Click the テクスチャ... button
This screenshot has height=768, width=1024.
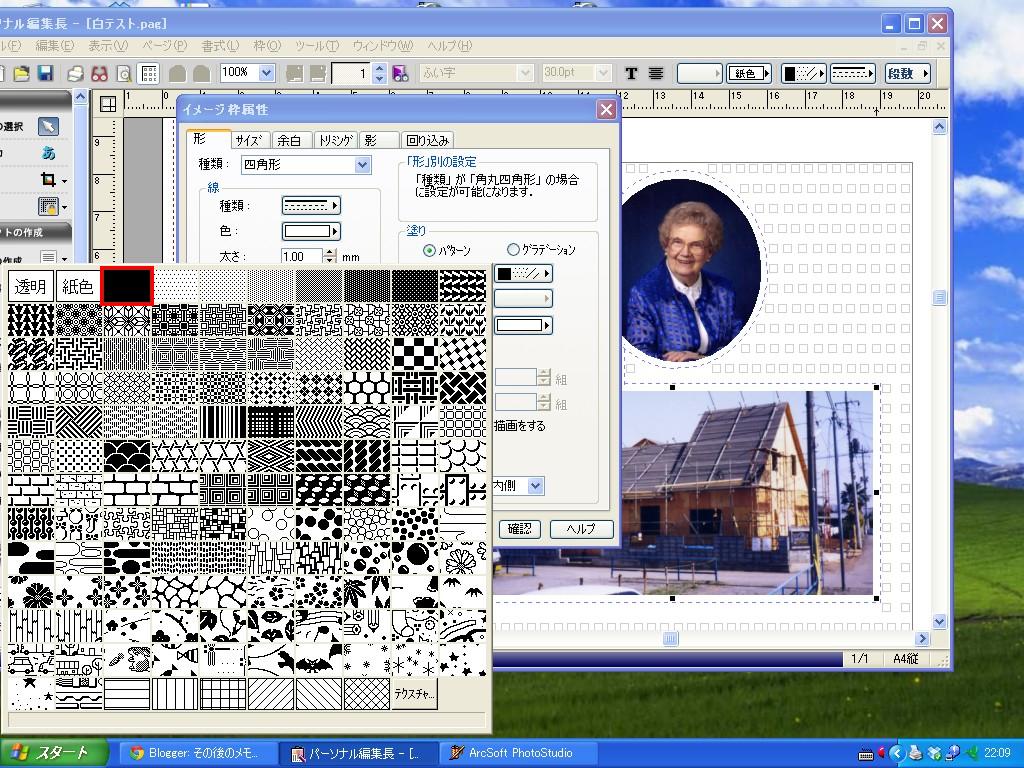(x=414, y=694)
